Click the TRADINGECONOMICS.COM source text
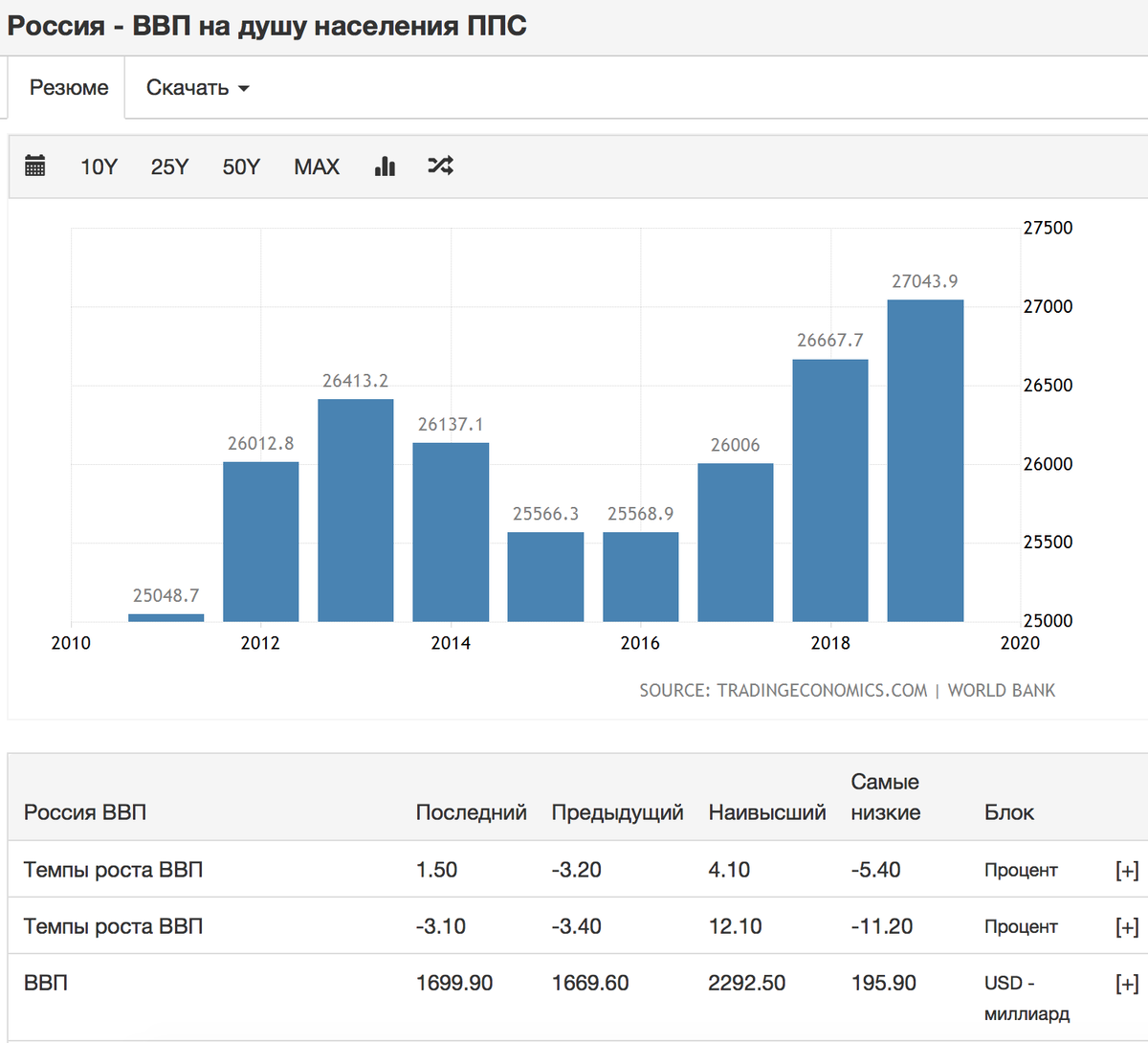 pyautogui.click(x=822, y=690)
